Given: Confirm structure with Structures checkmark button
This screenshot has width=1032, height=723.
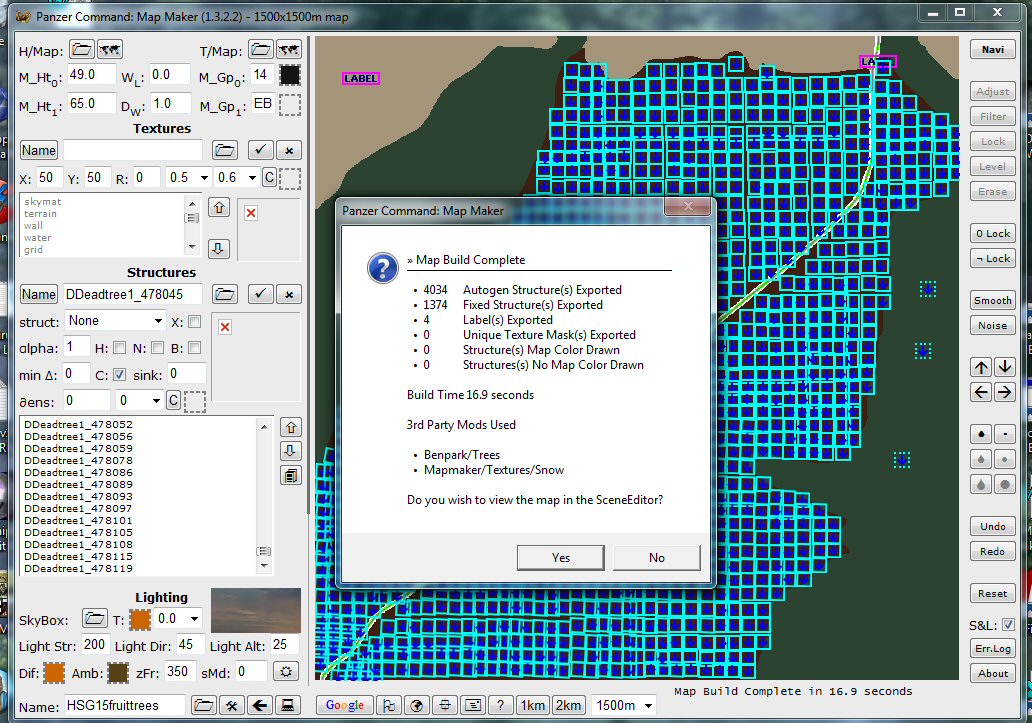Looking at the screenshot, I should [x=261, y=294].
